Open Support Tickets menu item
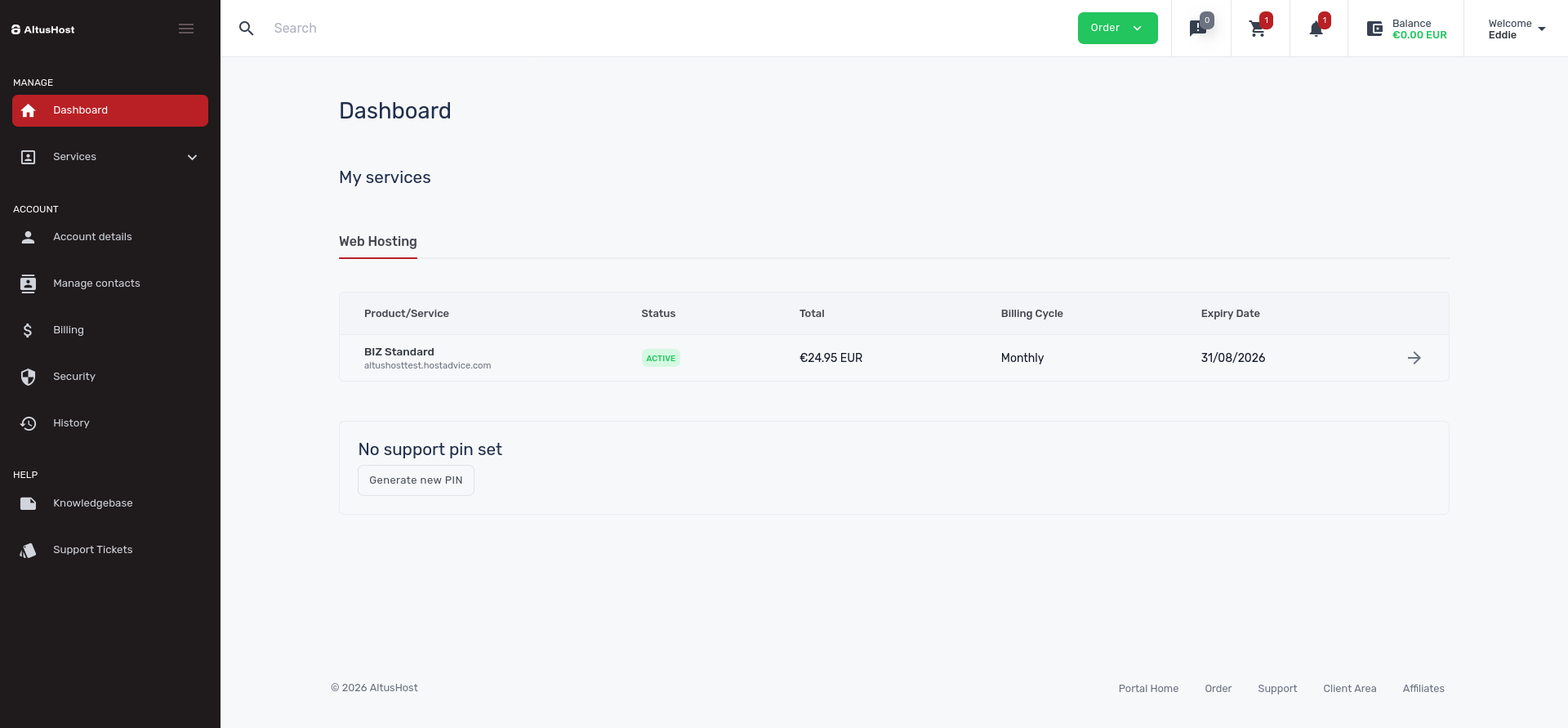The image size is (1568, 728). coord(110,550)
